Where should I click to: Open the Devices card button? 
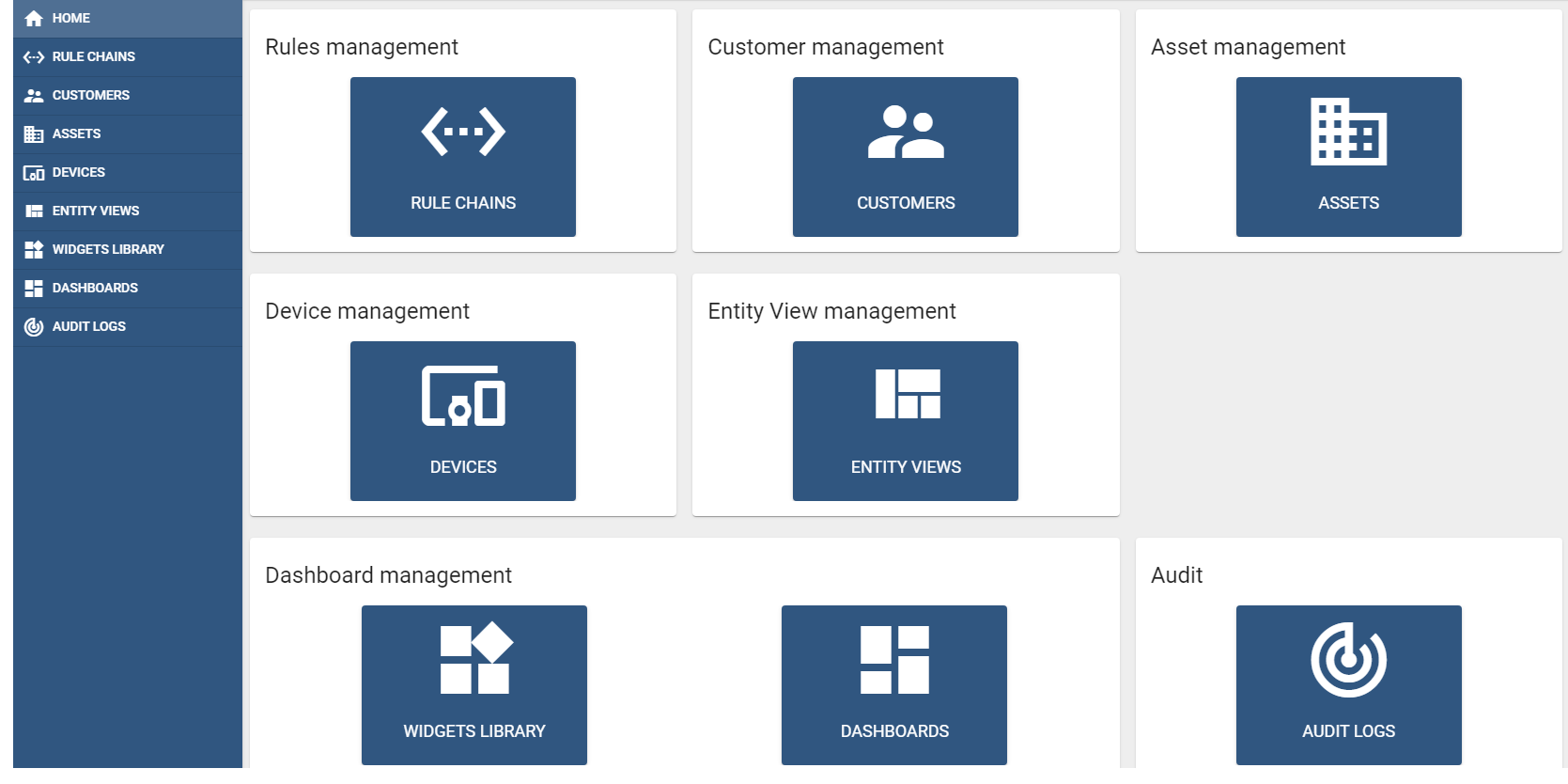pyautogui.click(x=462, y=421)
